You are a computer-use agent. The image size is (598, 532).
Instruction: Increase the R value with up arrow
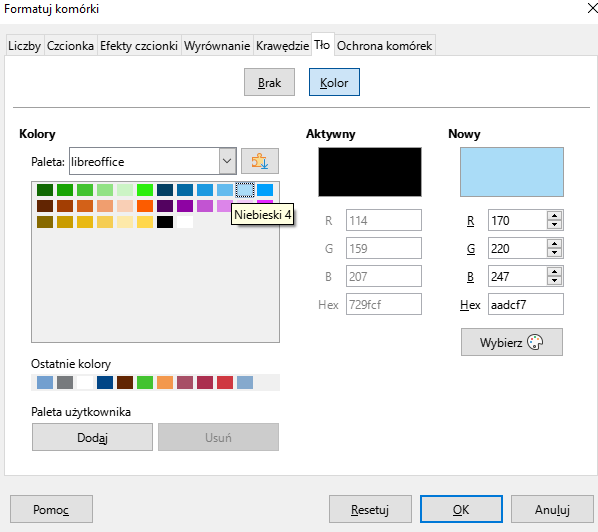[555, 216]
